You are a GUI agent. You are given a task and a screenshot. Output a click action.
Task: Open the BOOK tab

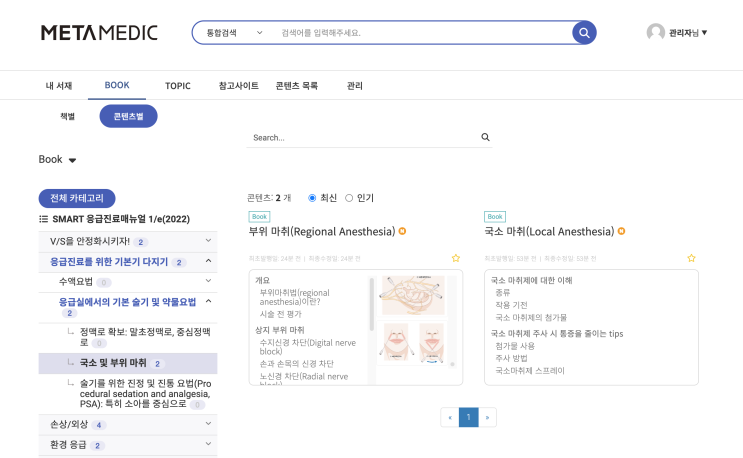(117, 85)
